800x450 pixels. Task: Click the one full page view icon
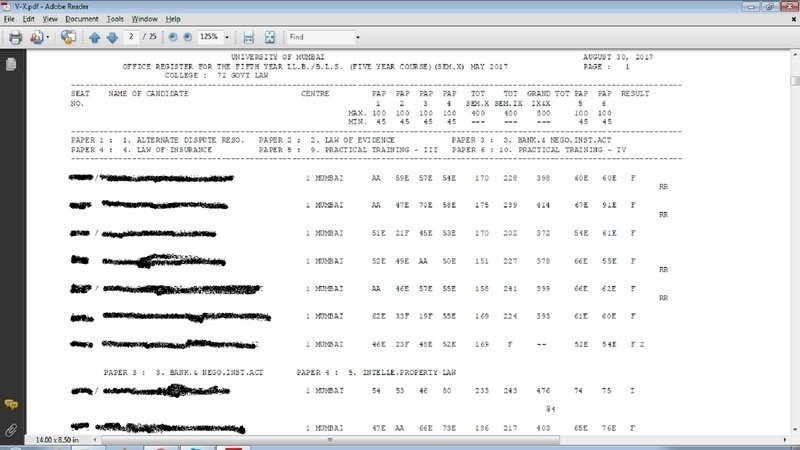pyautogui.click(x=269, y=38)
